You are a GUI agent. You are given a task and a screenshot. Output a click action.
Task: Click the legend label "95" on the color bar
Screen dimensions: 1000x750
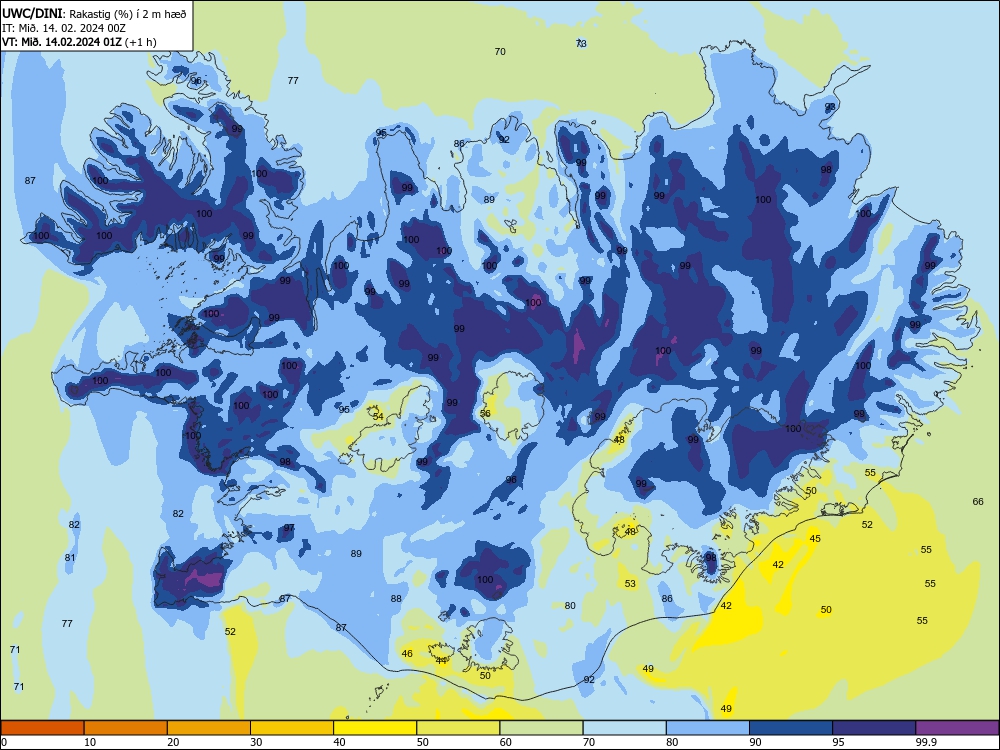[838, 742]
